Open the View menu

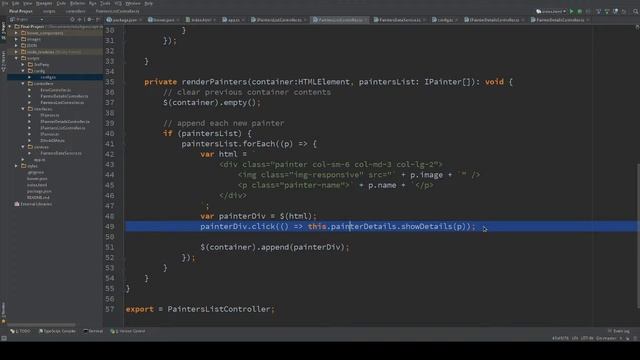(27, 3)
